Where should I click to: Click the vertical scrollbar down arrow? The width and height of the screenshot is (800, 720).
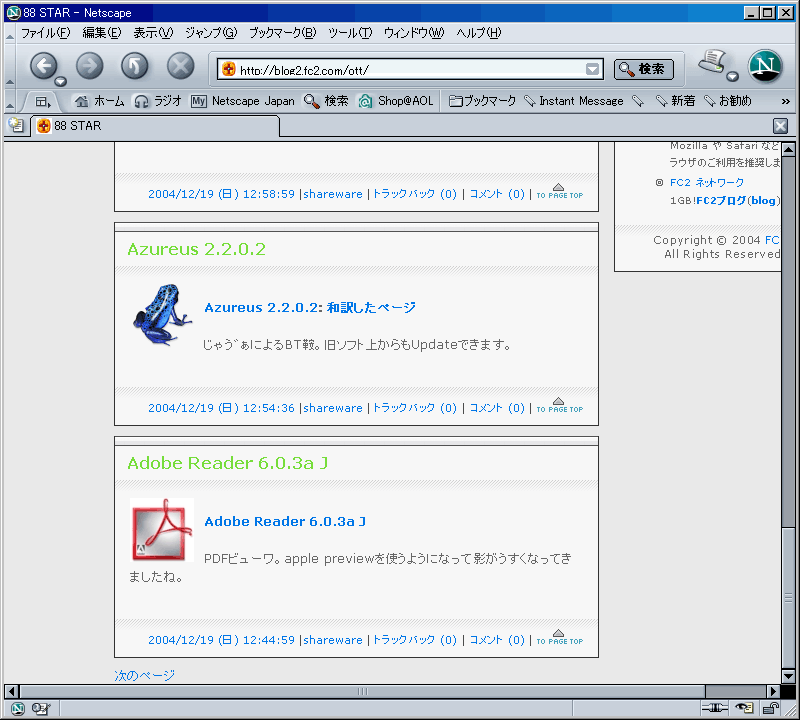tap(788, 676)
